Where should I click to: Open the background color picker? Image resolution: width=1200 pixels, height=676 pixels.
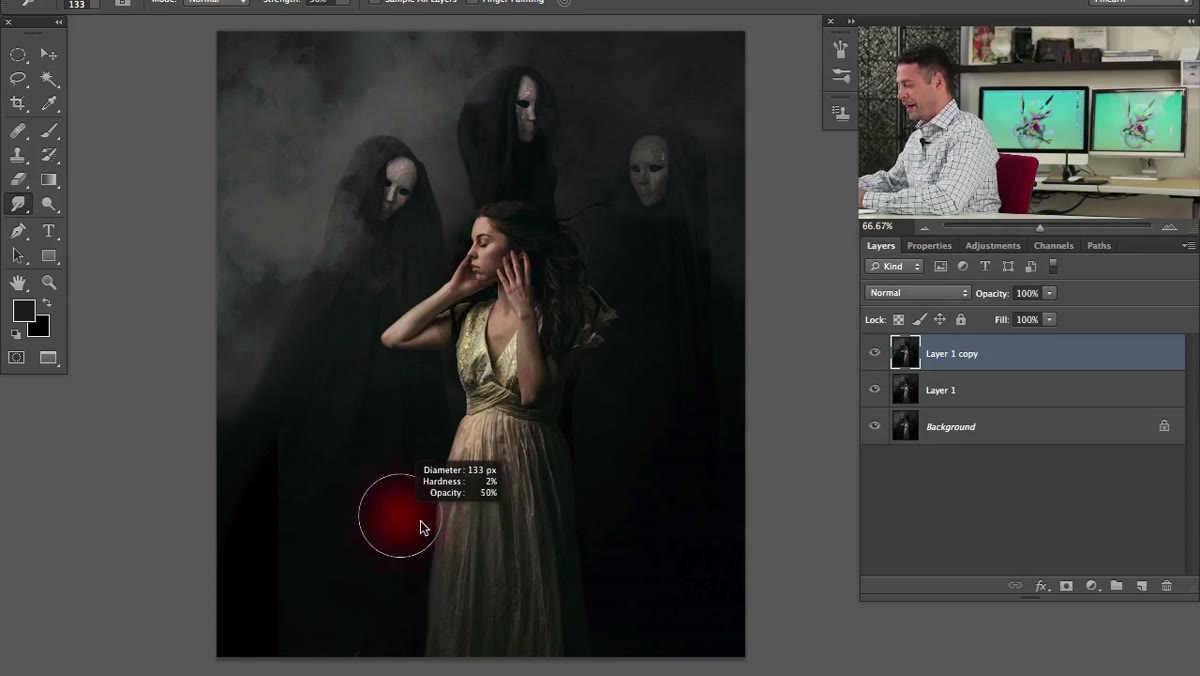point(41,328)
